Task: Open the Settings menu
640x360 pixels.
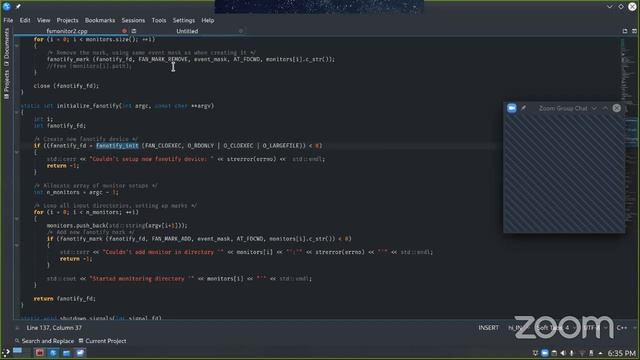Action: [184, 20]
